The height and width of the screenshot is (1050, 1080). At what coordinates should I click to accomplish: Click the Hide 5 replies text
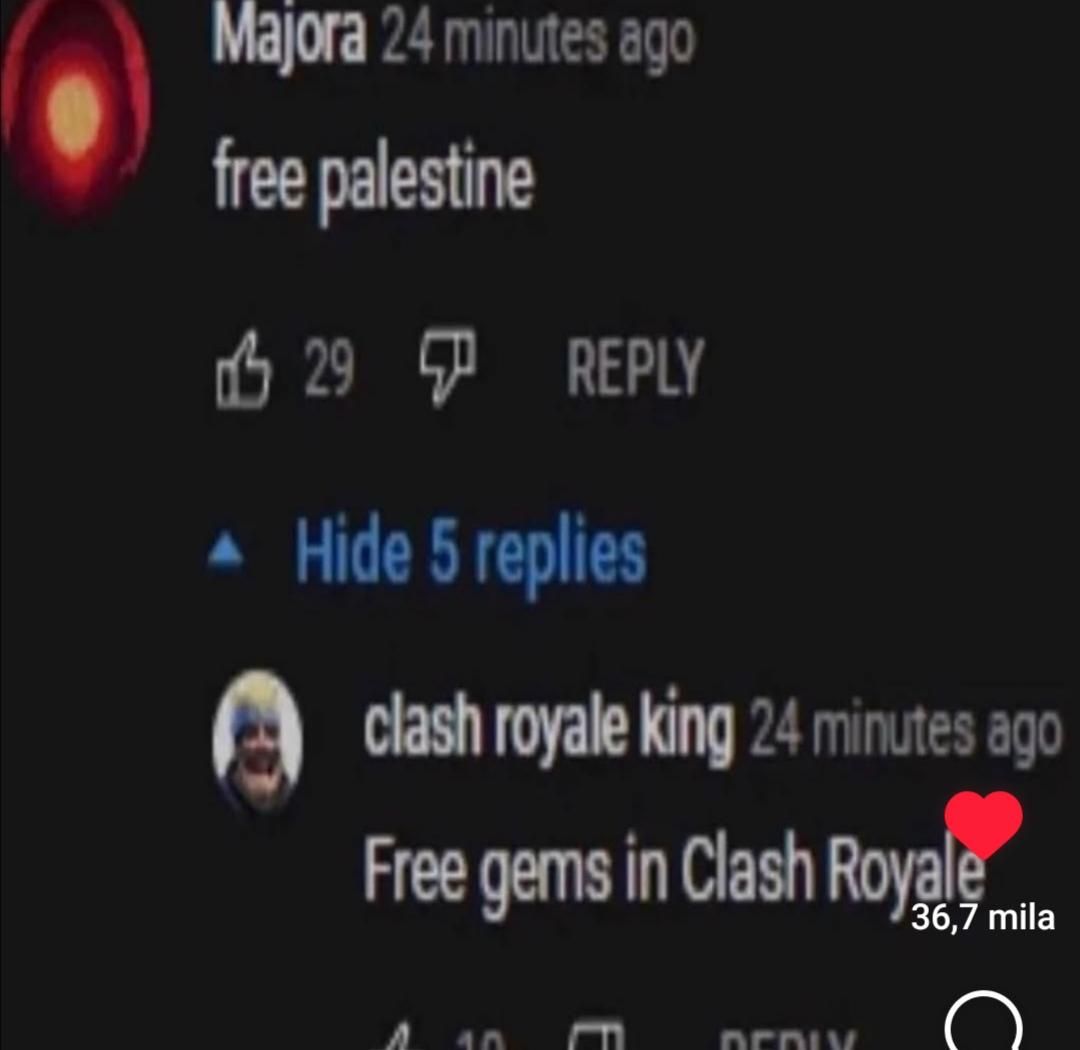coord(471,555)
